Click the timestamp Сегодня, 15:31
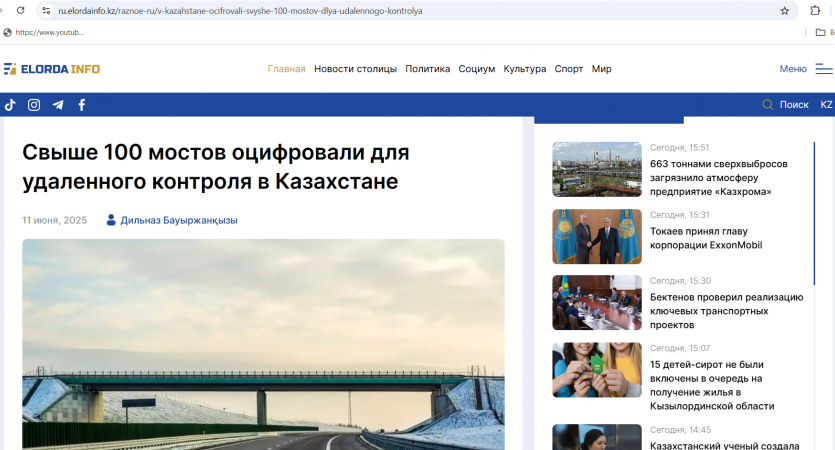The image size is (835, 450). [x=680, y=215]
